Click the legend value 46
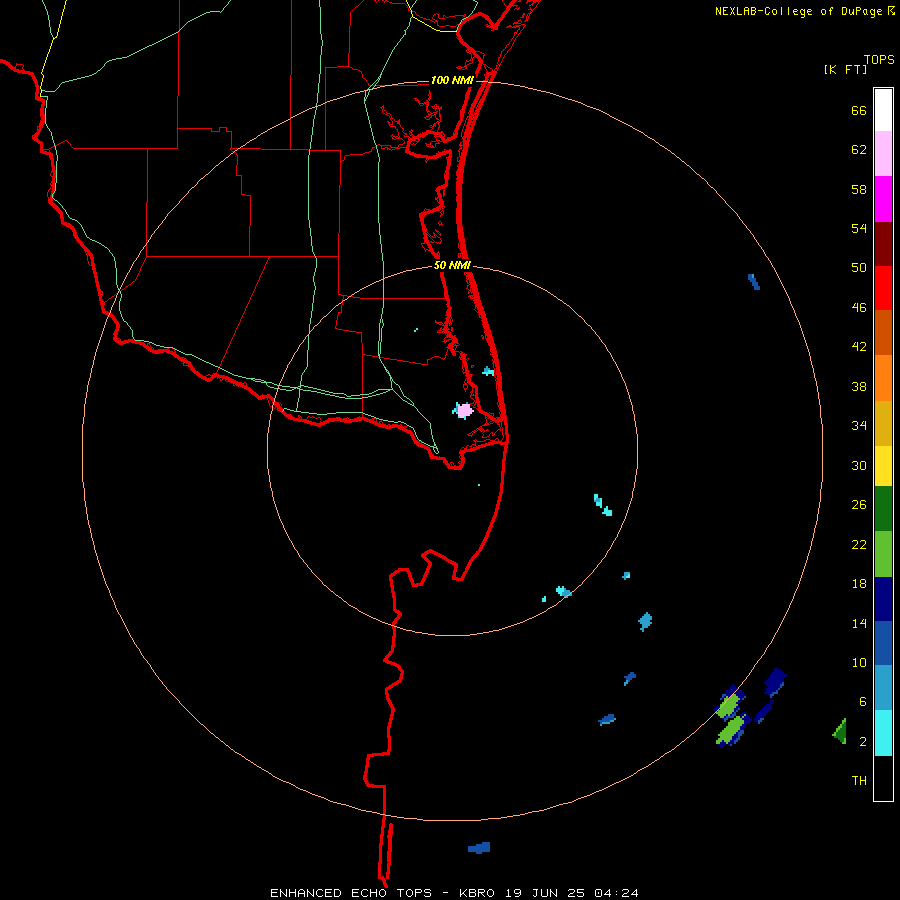Image resolution: width=900 pixels, height=900 pixels. pos(859,308)
